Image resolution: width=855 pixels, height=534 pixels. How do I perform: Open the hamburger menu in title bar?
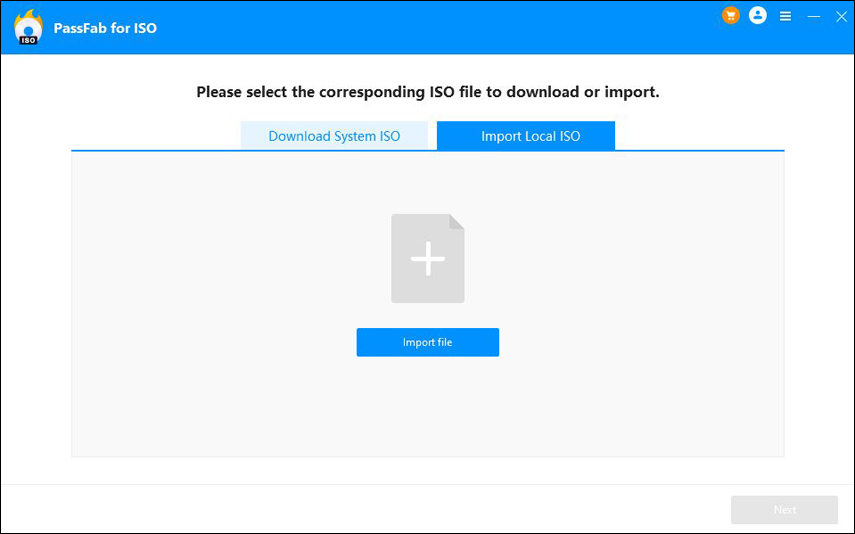coord(786,16)
